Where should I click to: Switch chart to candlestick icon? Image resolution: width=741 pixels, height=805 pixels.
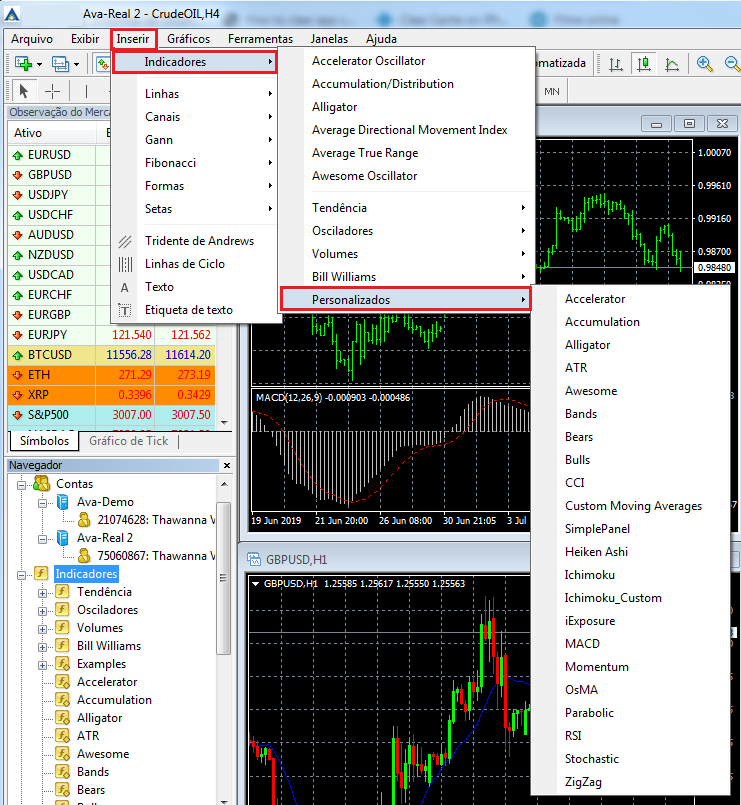tap(643, 64)
